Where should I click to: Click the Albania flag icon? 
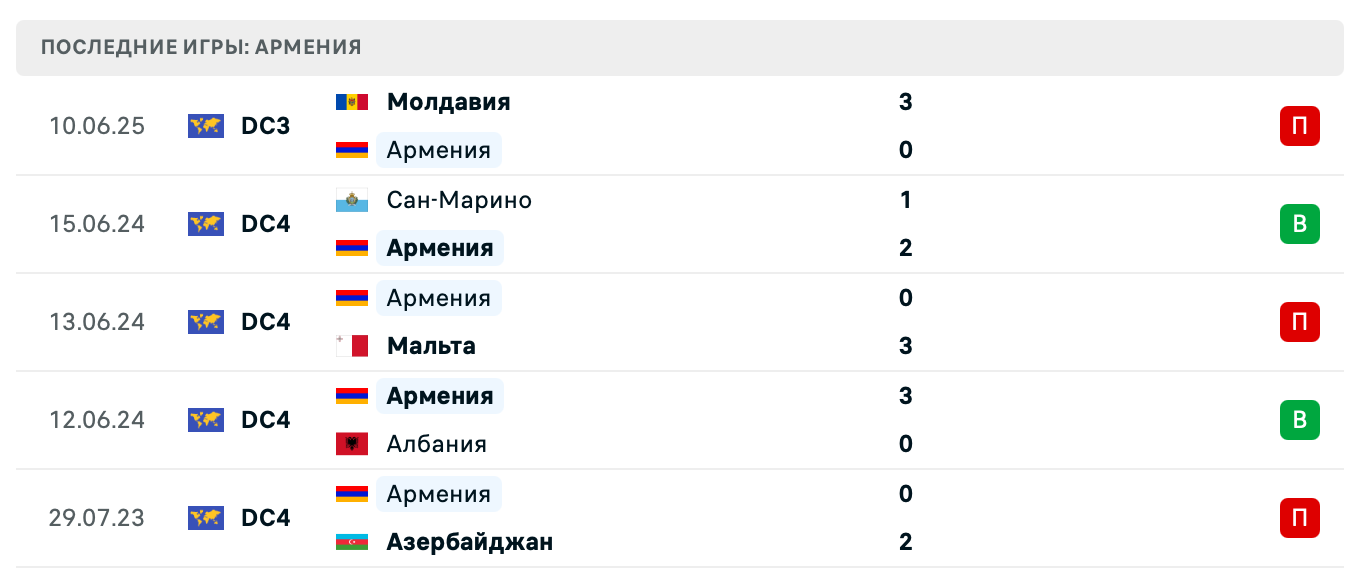click(352, 444)
